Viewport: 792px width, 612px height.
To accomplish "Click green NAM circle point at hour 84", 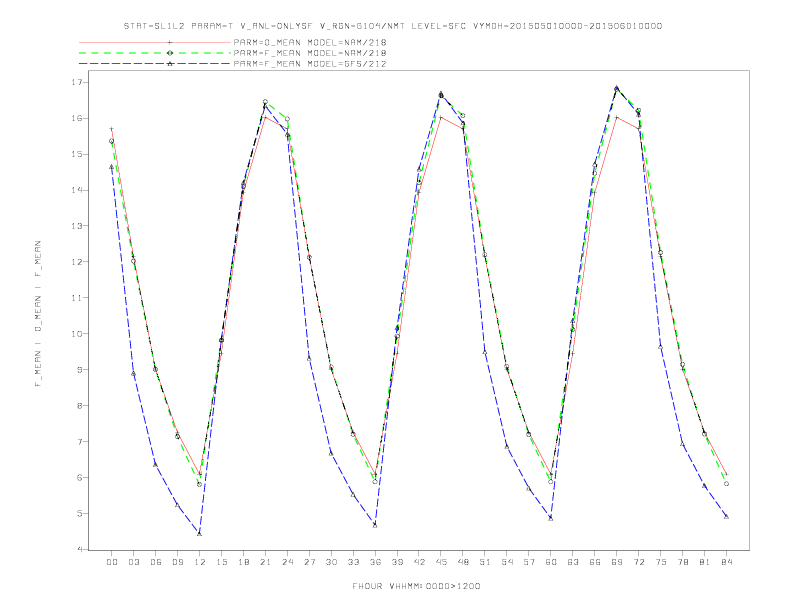I will pyautogui.click(x=726, y=484).
